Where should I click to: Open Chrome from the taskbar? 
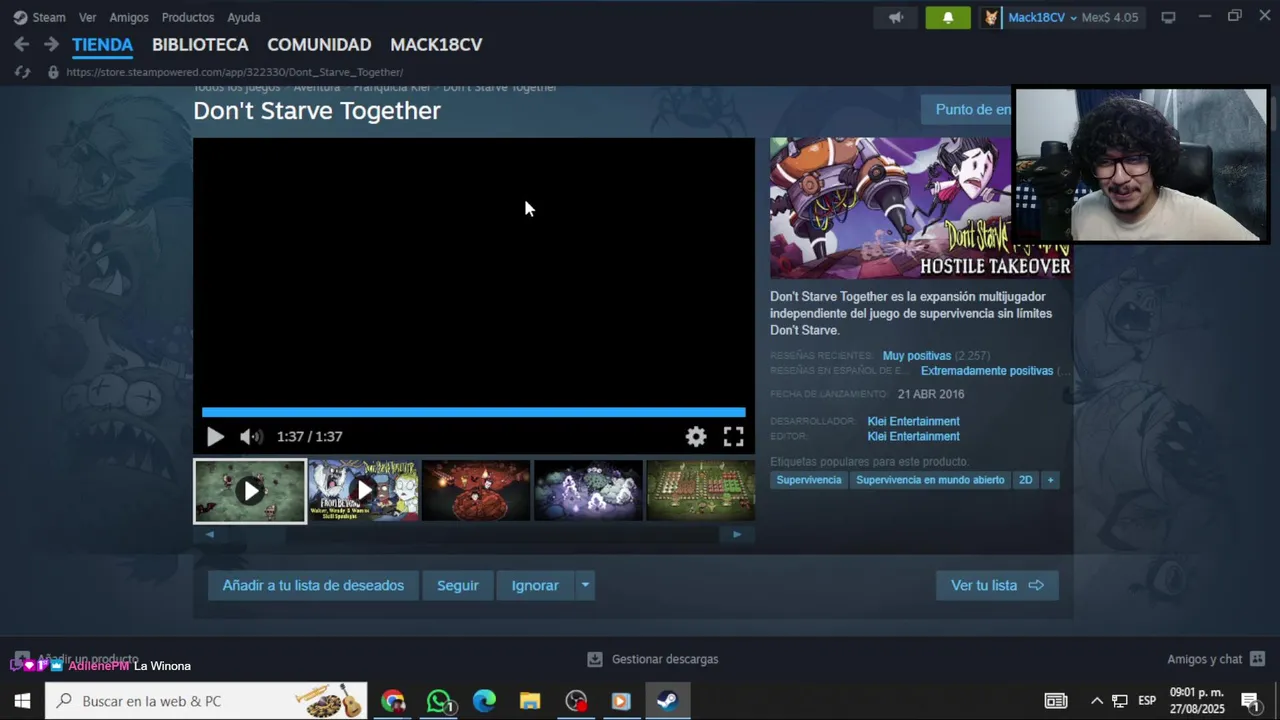pos(393,701)
